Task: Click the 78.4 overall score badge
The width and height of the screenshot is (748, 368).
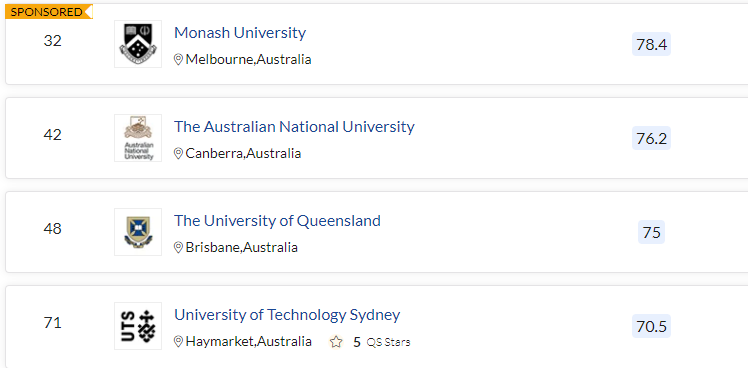Action: 651,44
